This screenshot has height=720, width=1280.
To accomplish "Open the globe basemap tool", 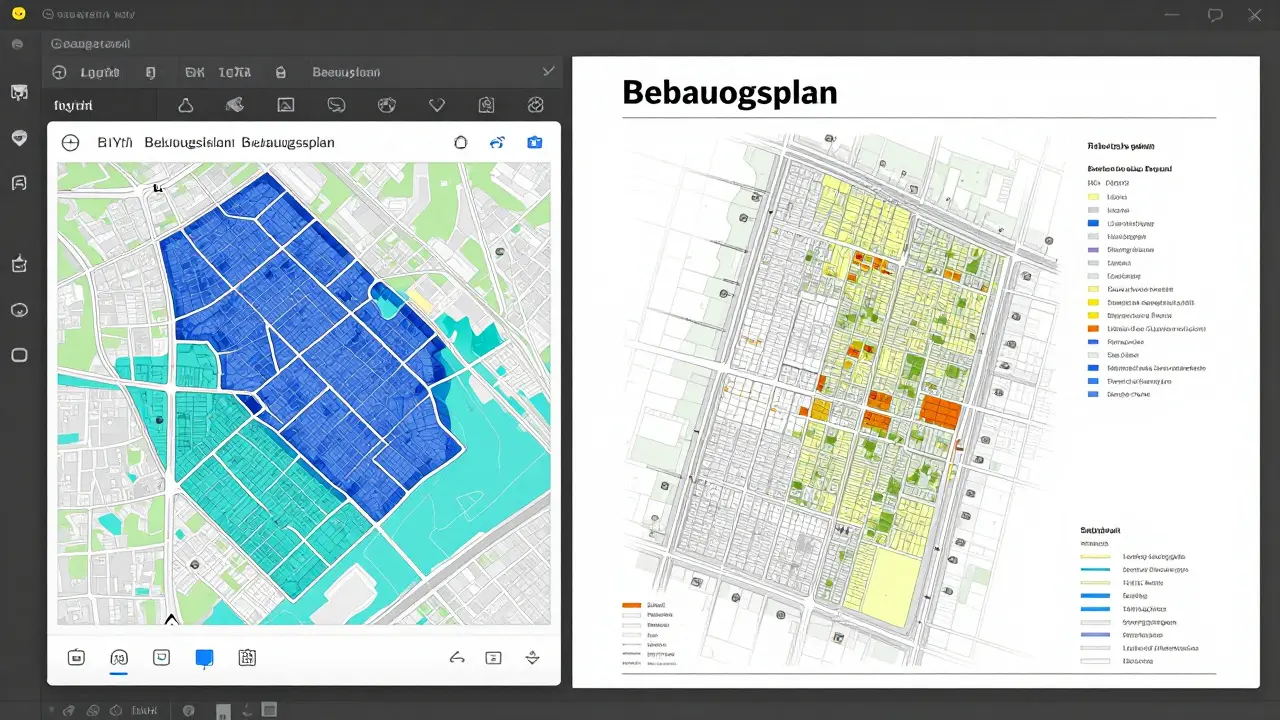I will [386, 104].
